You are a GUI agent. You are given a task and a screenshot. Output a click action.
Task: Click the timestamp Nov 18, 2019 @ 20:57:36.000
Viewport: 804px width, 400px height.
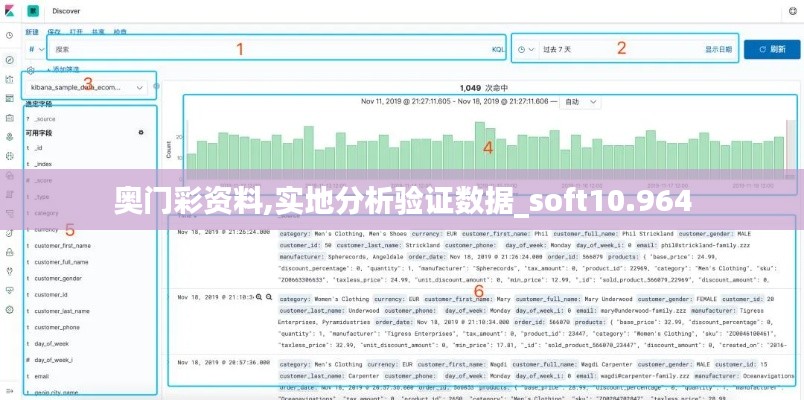pyautogui.click(x=224, y=363)
